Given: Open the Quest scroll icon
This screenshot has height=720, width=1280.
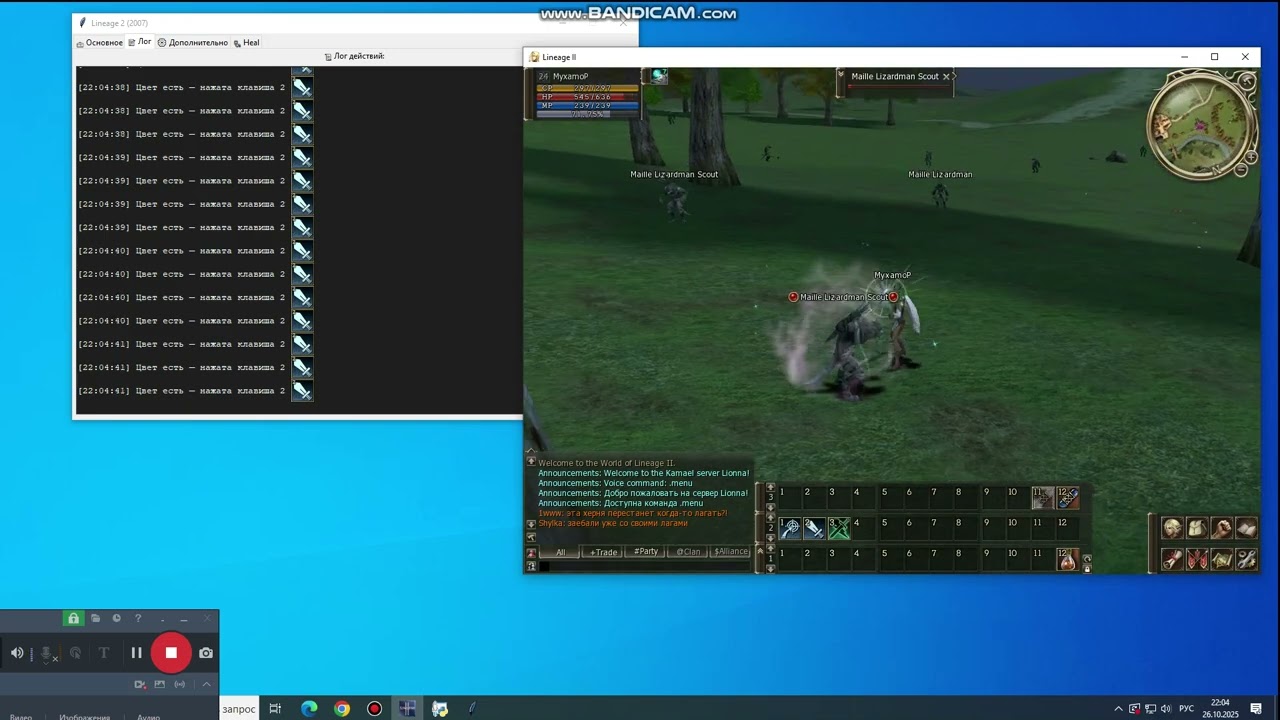Looking at the screenshot, I should 1172,559.
